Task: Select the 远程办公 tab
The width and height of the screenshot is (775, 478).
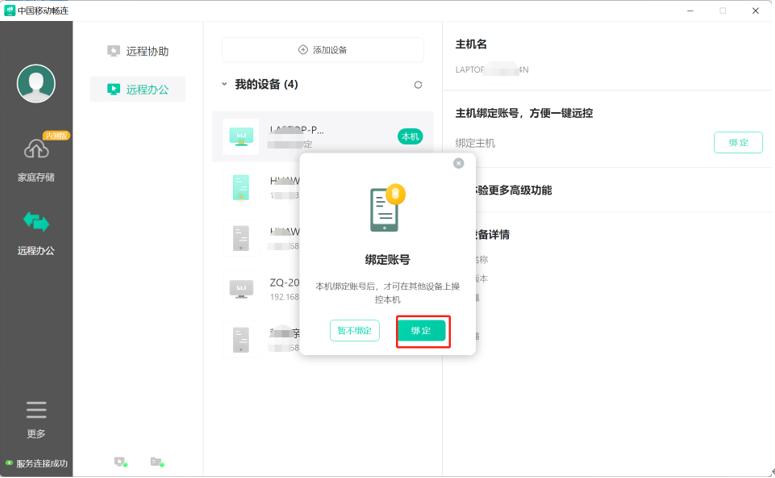Action: pyautogui.click(x=138, y=89)
